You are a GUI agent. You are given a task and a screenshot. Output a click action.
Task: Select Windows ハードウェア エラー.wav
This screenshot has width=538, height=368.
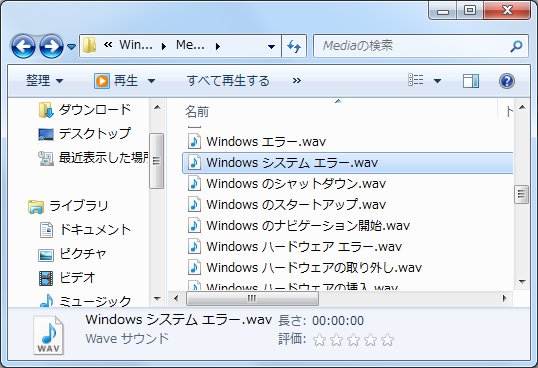[304, 247]
